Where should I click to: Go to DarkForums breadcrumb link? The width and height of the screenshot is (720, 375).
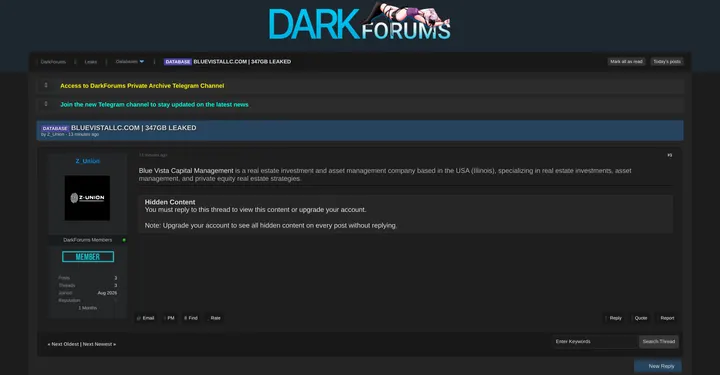53,62
